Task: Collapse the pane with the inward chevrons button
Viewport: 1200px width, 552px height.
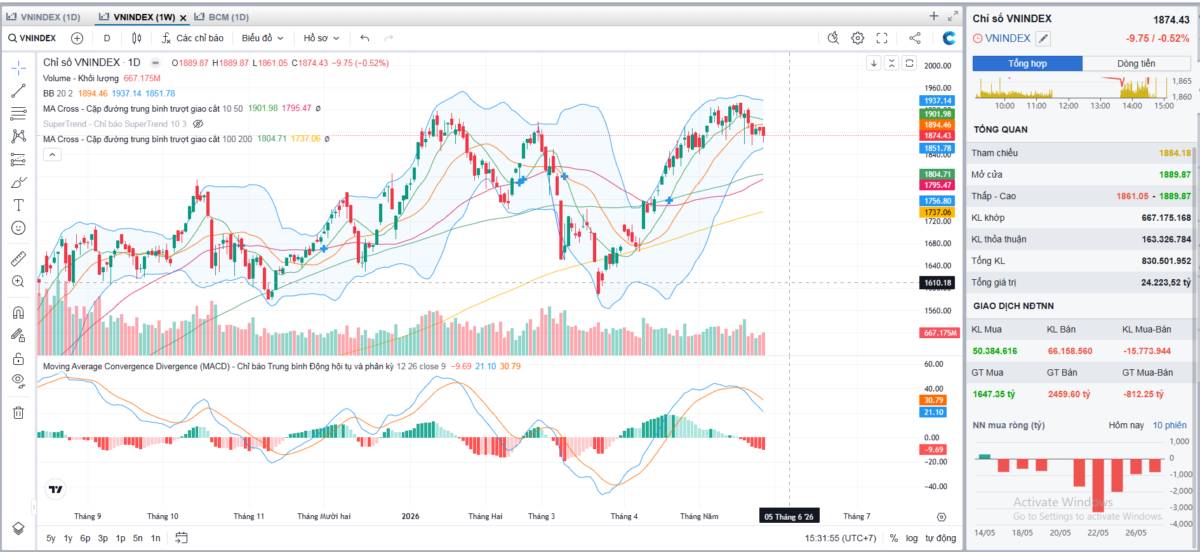Action: point(891,63)
